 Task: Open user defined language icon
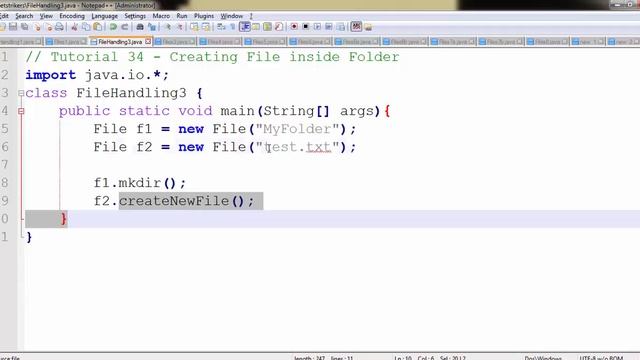(256, 27)
